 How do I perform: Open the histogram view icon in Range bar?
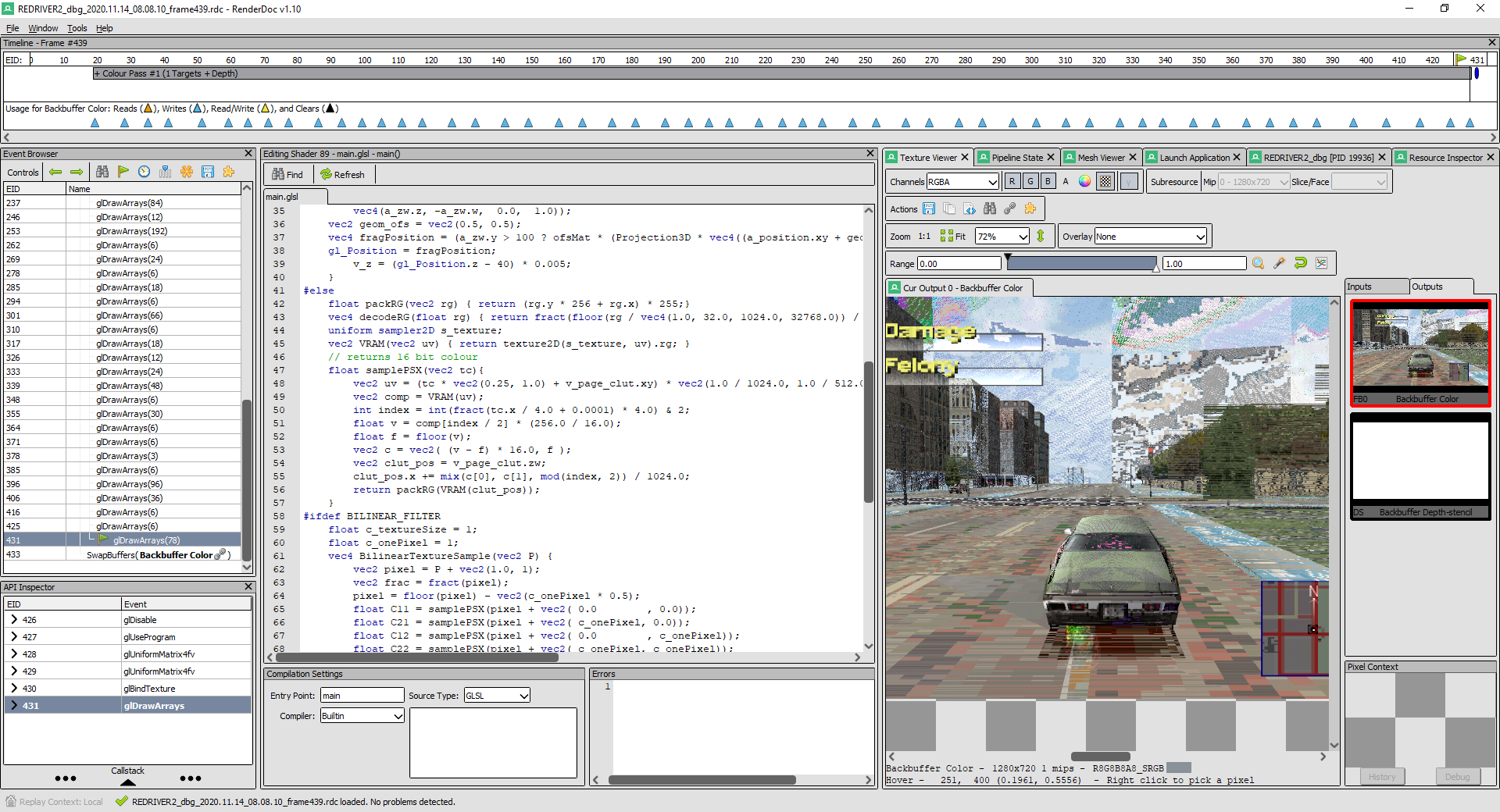coord(1321,263)
